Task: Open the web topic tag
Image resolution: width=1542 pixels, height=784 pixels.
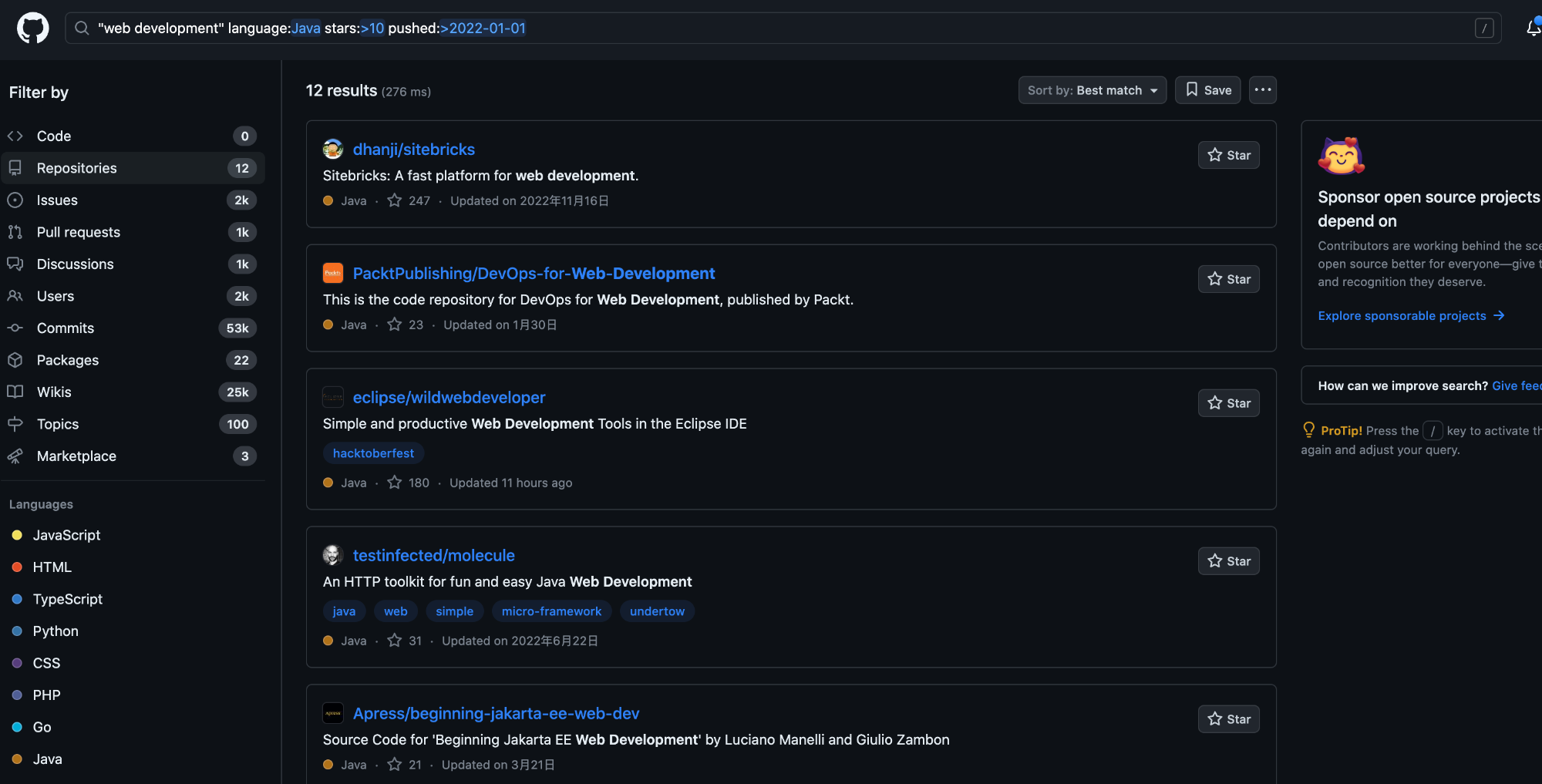Action: tap(396, 611)
